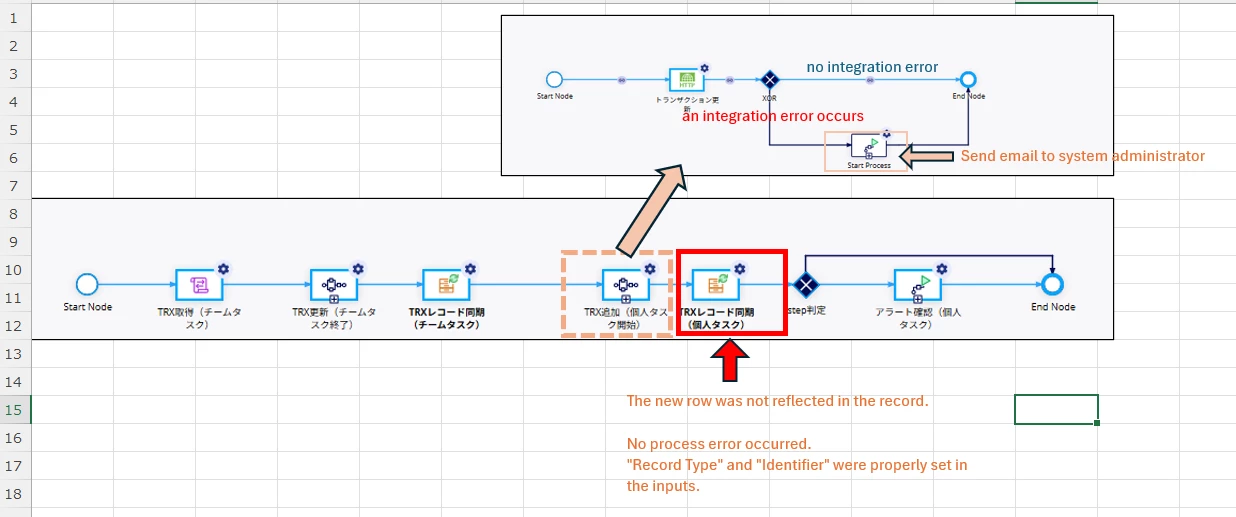Click '"Record Type" and "Identifier"' annotation line
1236x517 pixels.
[797, 465]
